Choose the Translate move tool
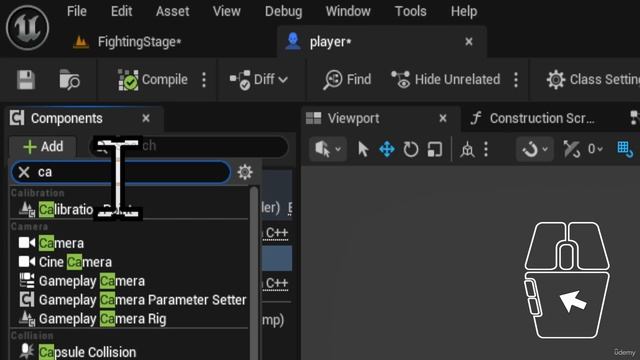 tap(387, 149)
